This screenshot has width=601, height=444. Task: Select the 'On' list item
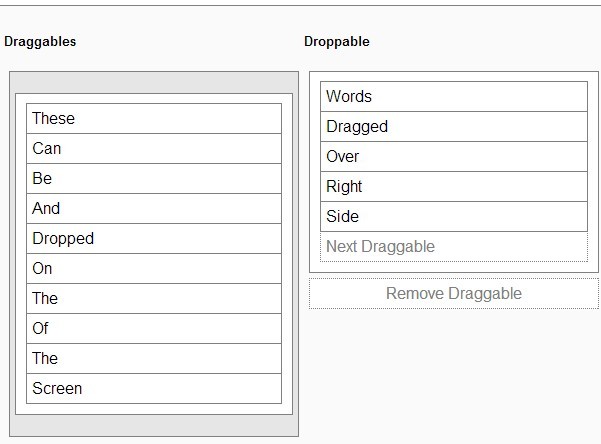(153, 268)
